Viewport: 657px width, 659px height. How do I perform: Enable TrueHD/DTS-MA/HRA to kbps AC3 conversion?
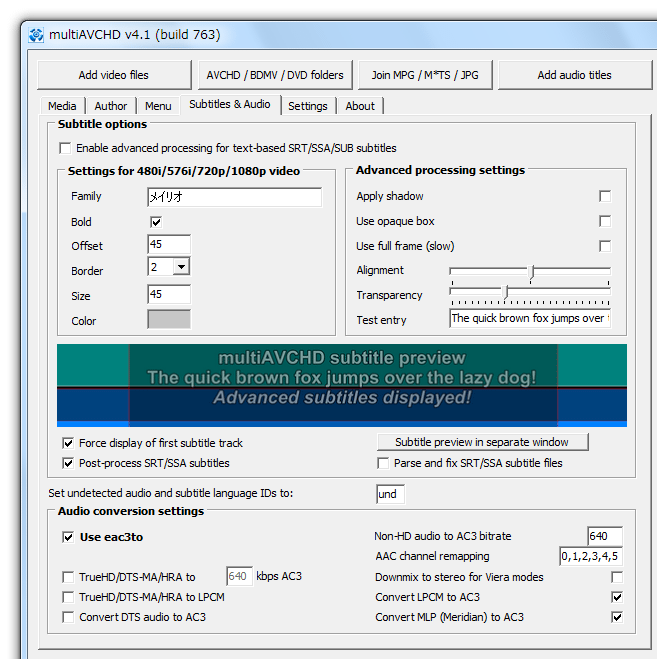pyautogui.click(x=68, y=577)
